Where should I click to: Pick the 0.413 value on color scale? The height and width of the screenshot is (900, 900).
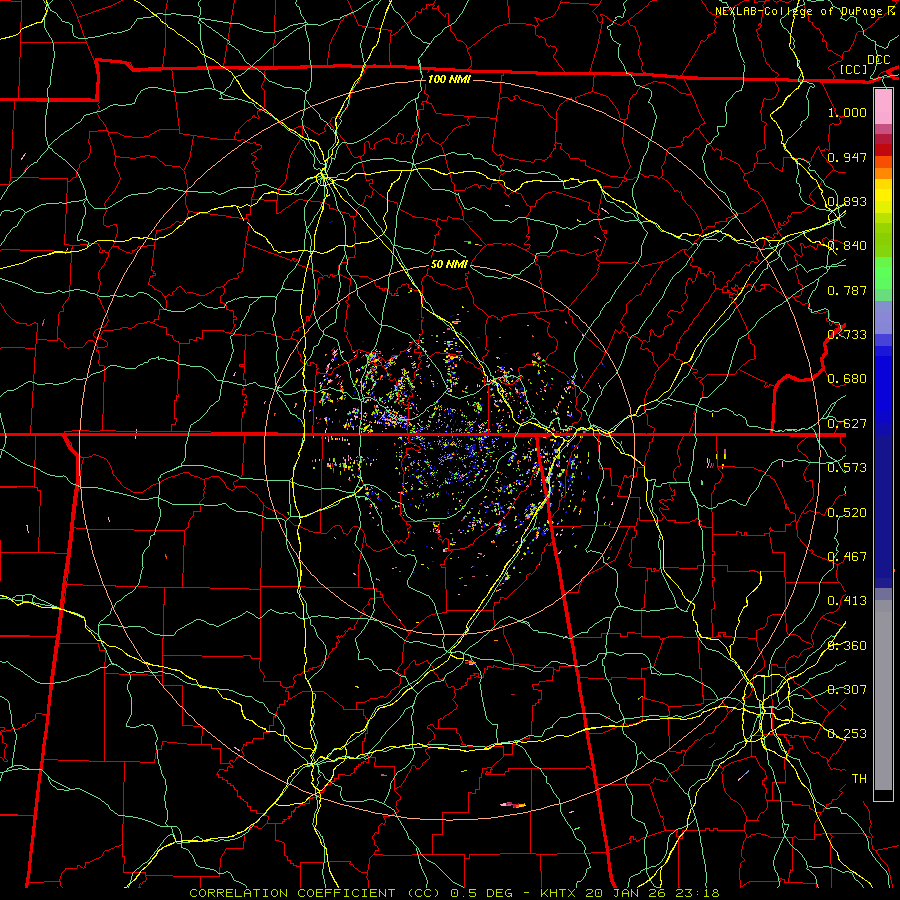(x=847, y=601)
